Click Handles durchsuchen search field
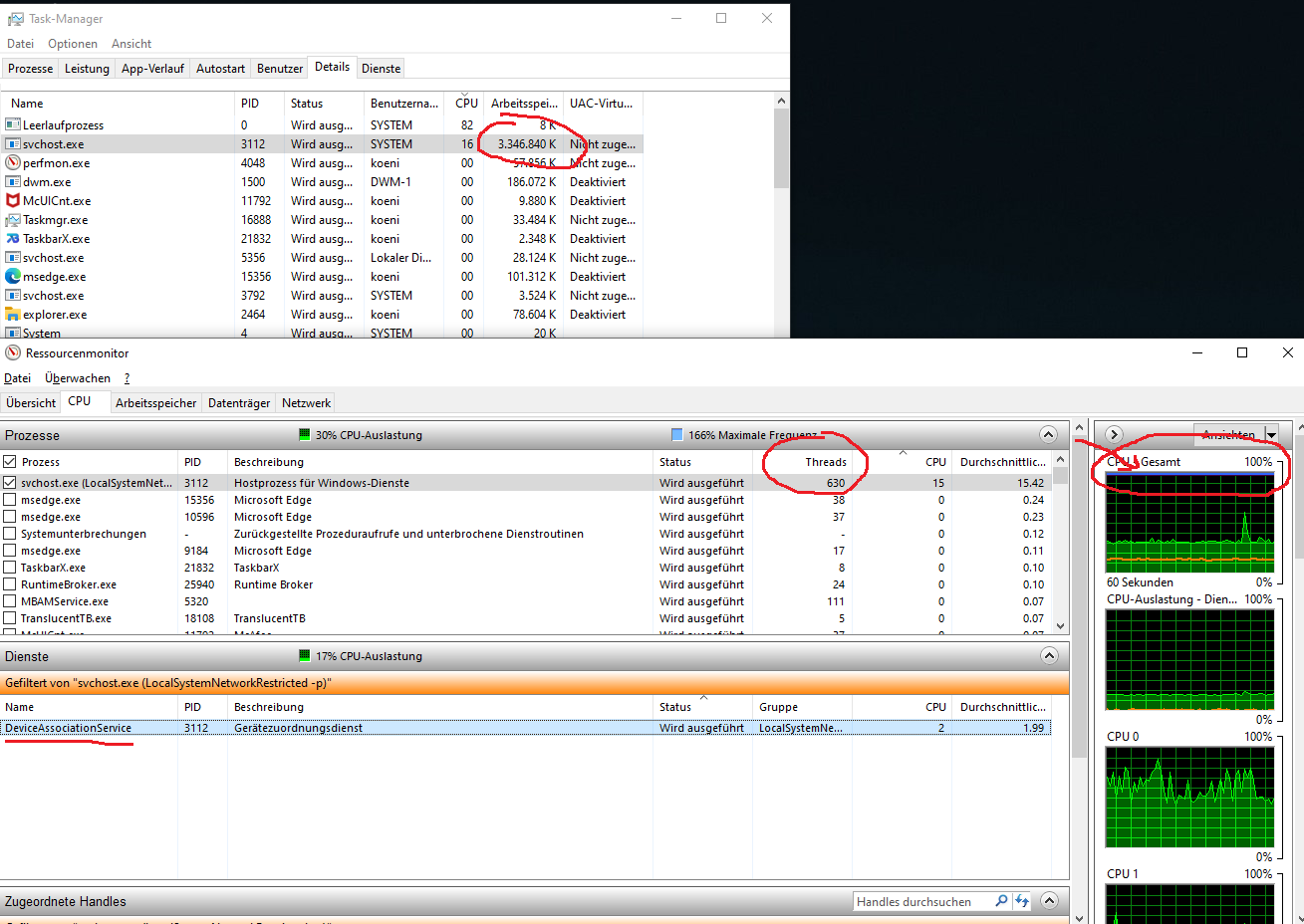 click(922, 901)
